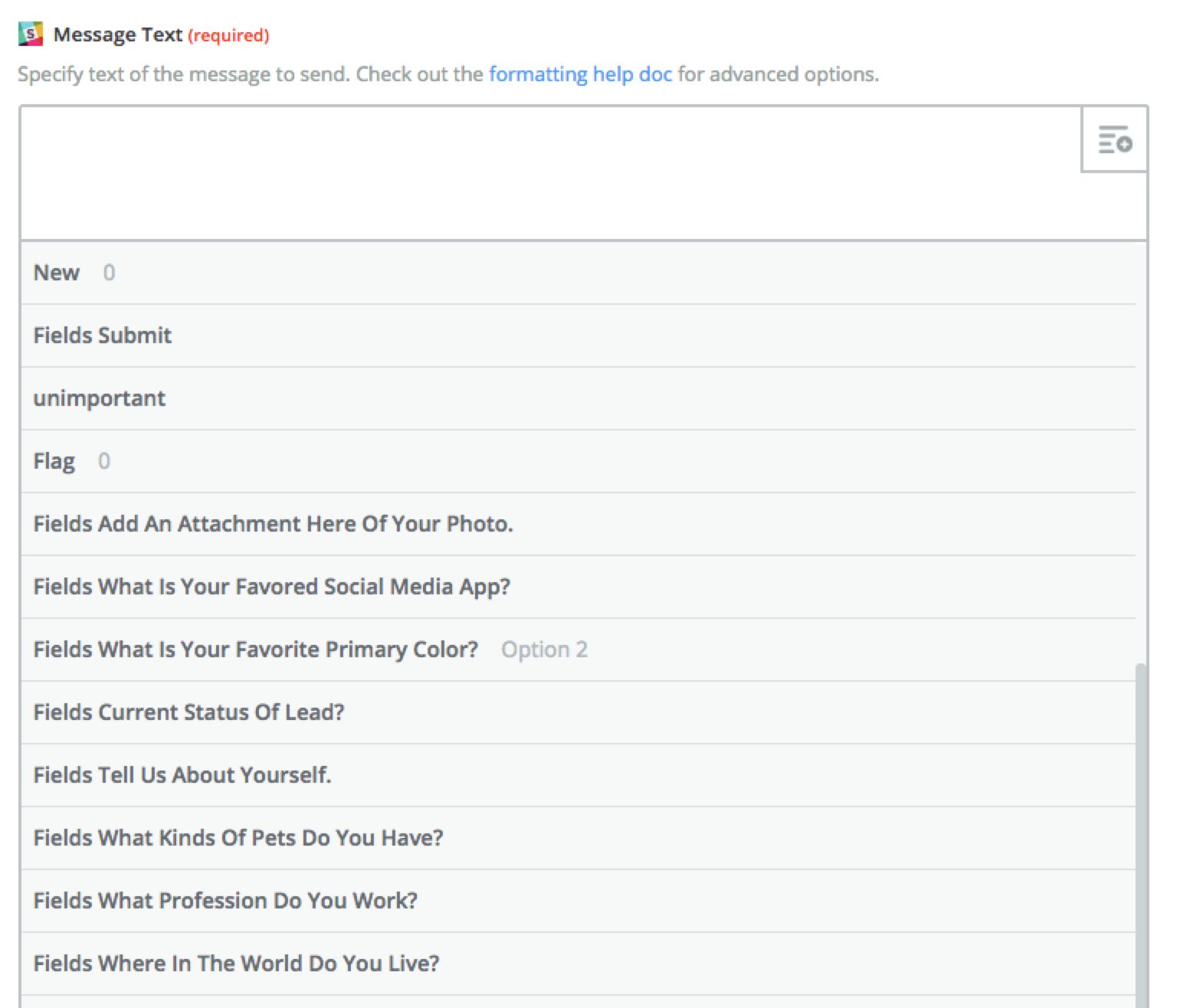This screenshot has height=1008, width=1180.
Task: Click the Slack app icon
Action: [x=31, y=34]
